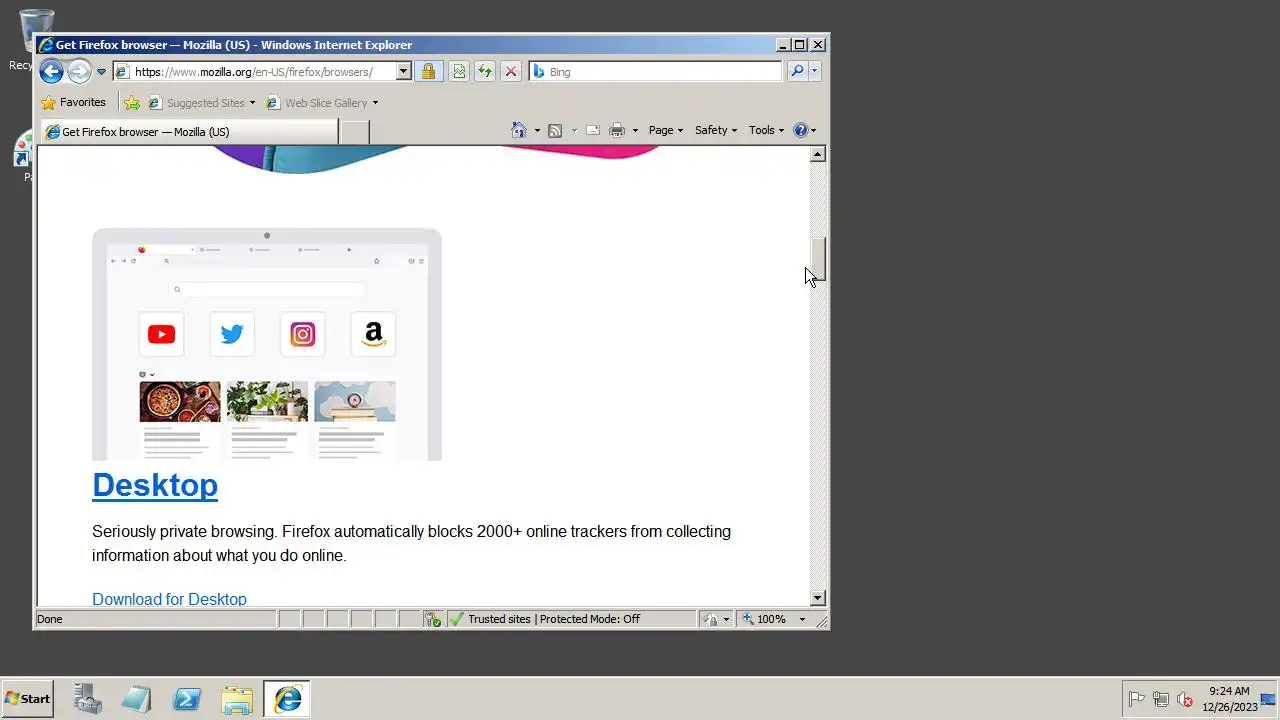Click the Forward navigation arrow
1280x720 pixels.
(x=79, y=71)
